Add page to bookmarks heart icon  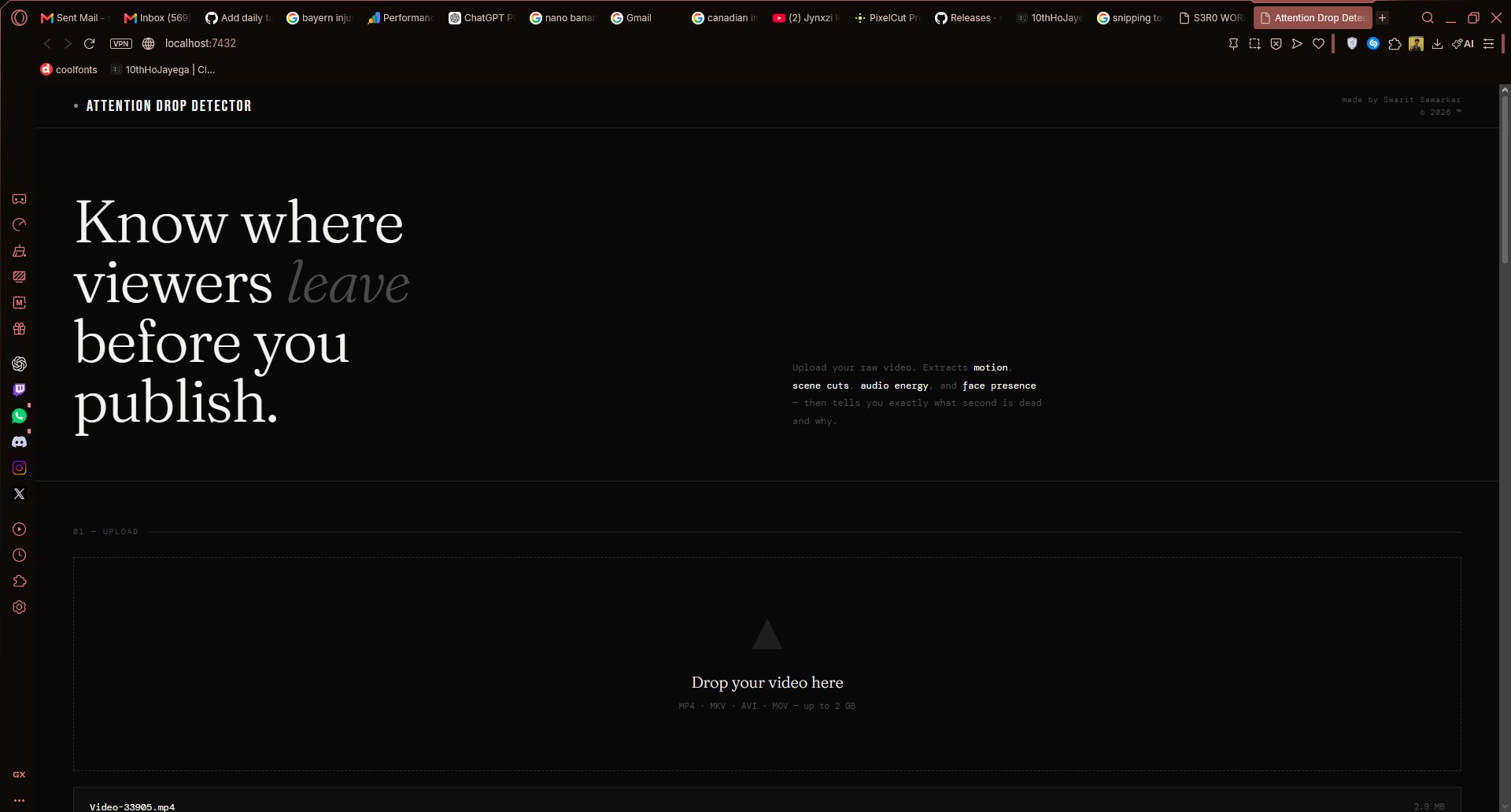click(x=1319, y=44)
